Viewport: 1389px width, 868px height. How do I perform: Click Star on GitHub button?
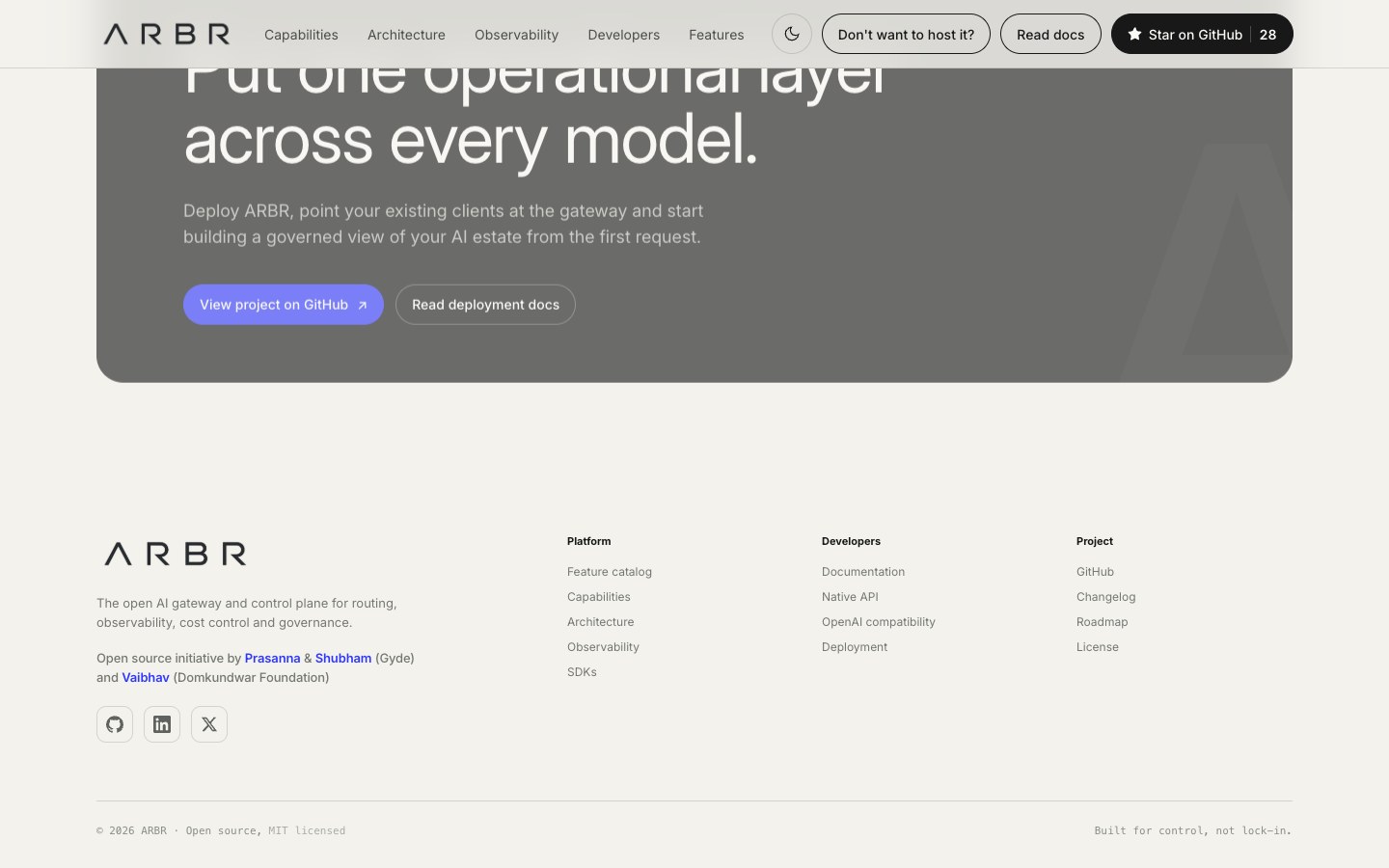pos(1202,34)
